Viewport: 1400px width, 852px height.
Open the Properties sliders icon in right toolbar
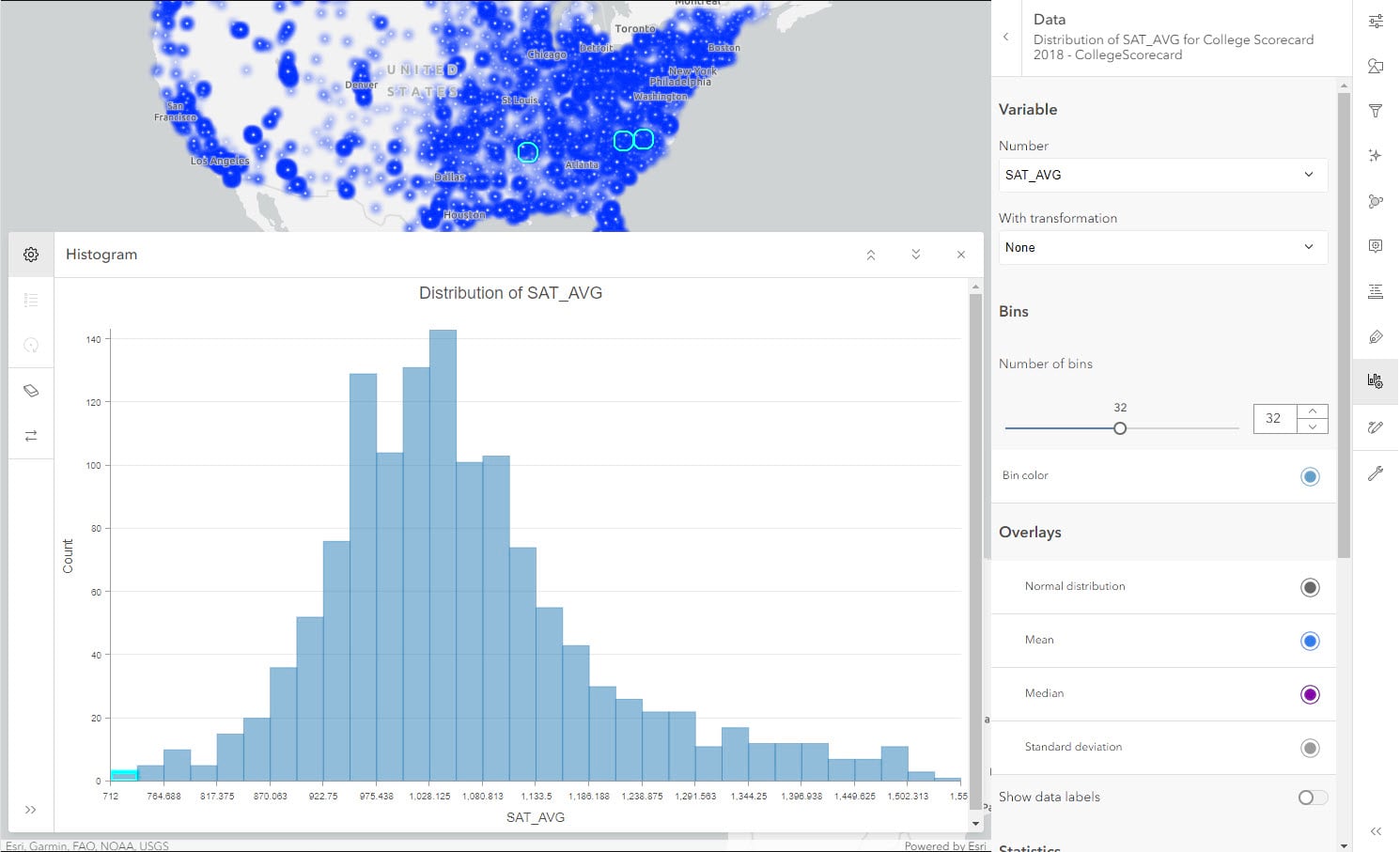click(x=1376, y=21)
